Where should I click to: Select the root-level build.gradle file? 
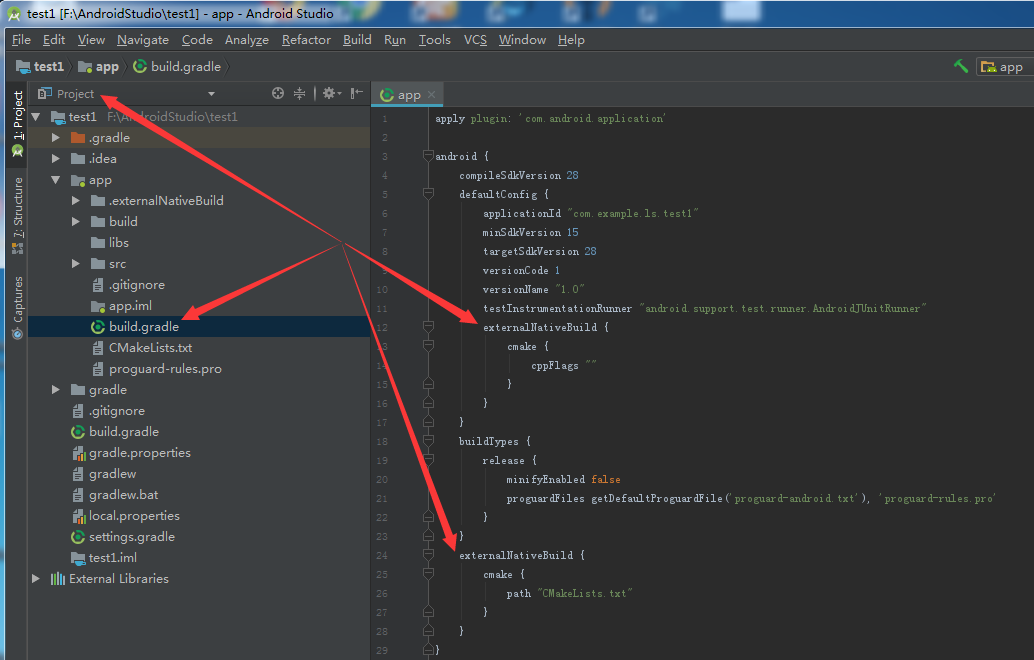tap(124, 432)
